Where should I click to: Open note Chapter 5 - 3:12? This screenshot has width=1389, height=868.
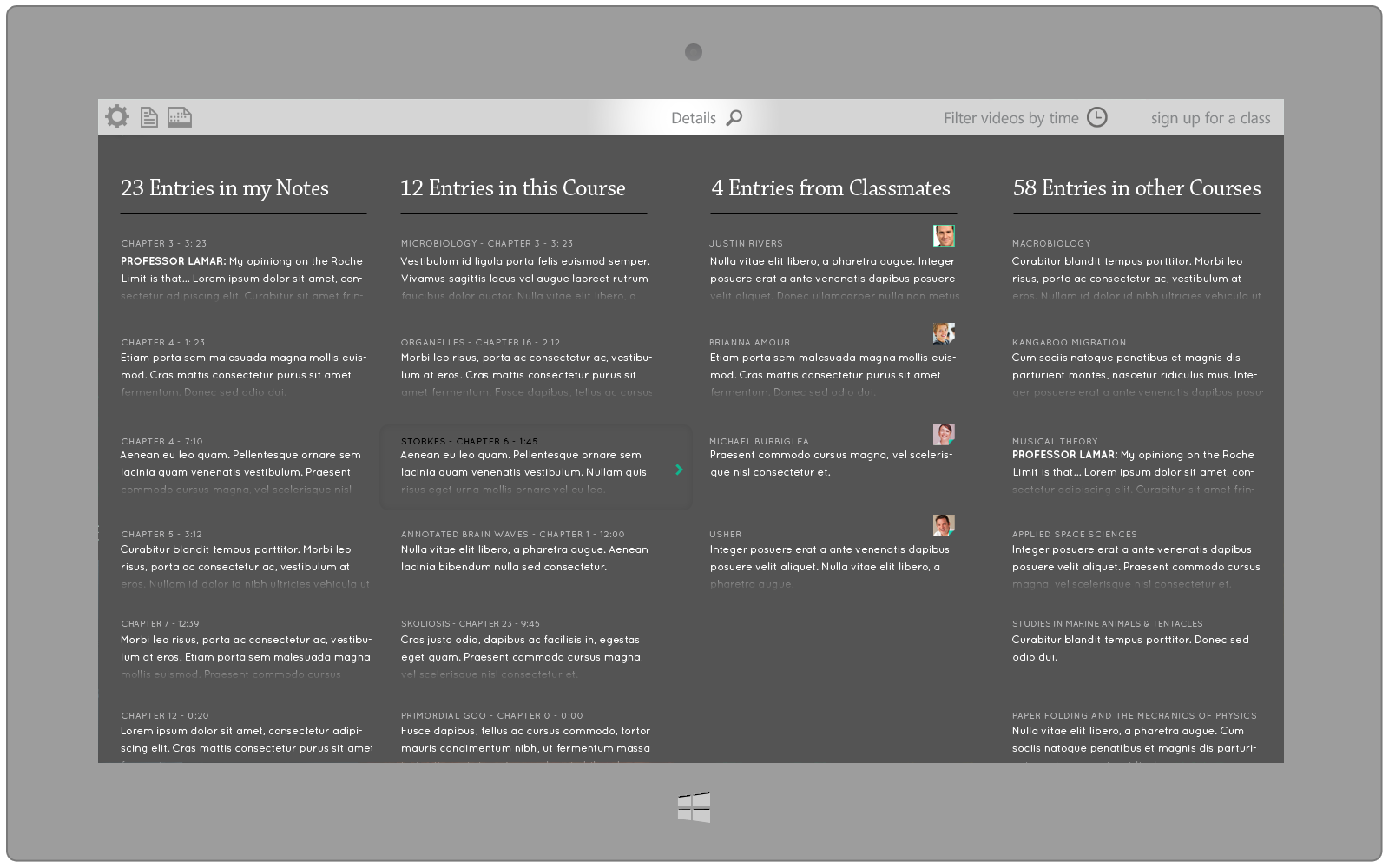pyautogui.click(x=161, y=535)
